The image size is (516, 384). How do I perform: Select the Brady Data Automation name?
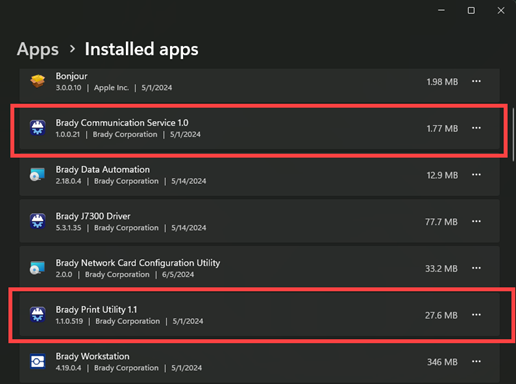pyautogui.click(x=103, y=169)
